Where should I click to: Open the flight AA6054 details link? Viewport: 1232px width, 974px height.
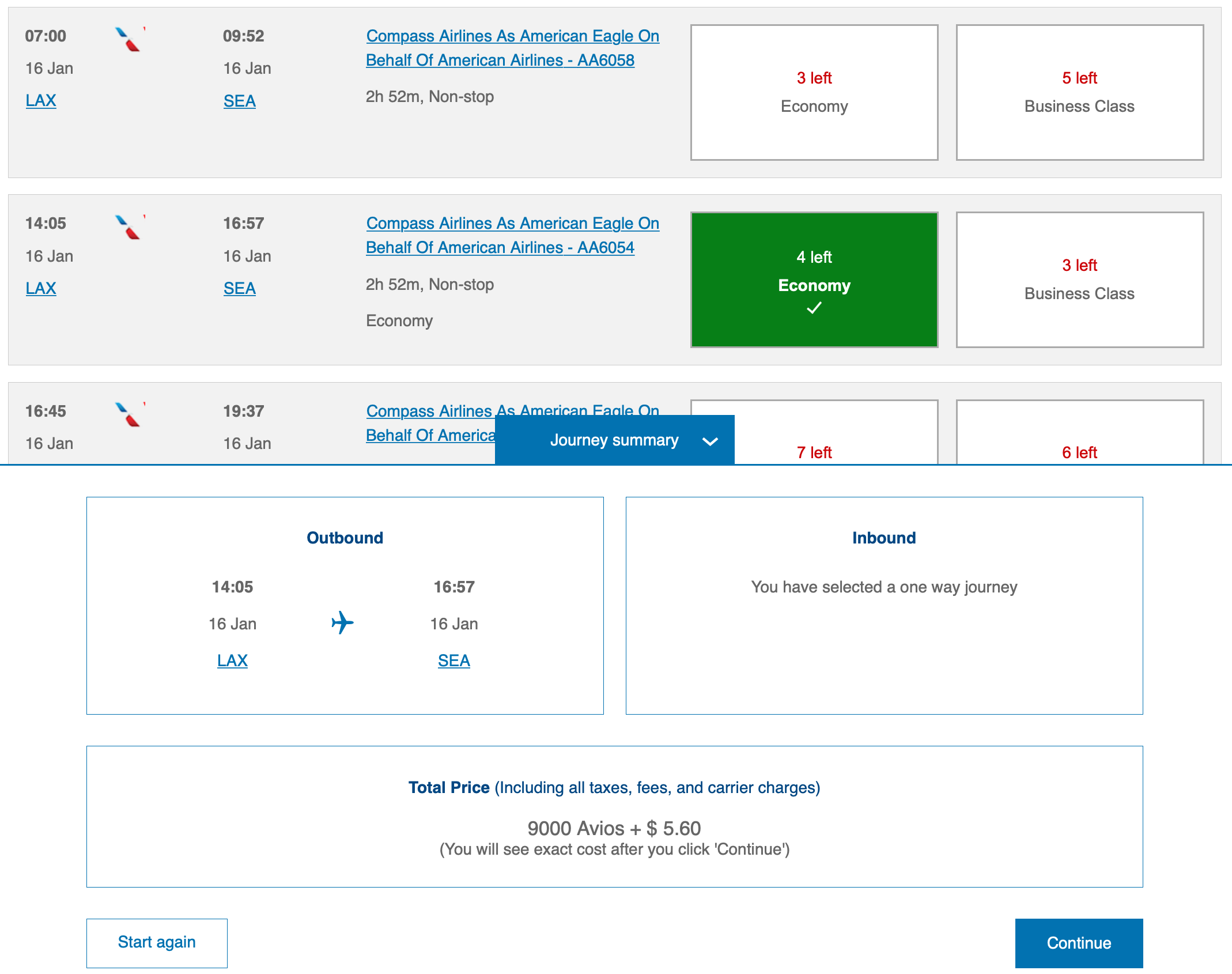(512, 235)
